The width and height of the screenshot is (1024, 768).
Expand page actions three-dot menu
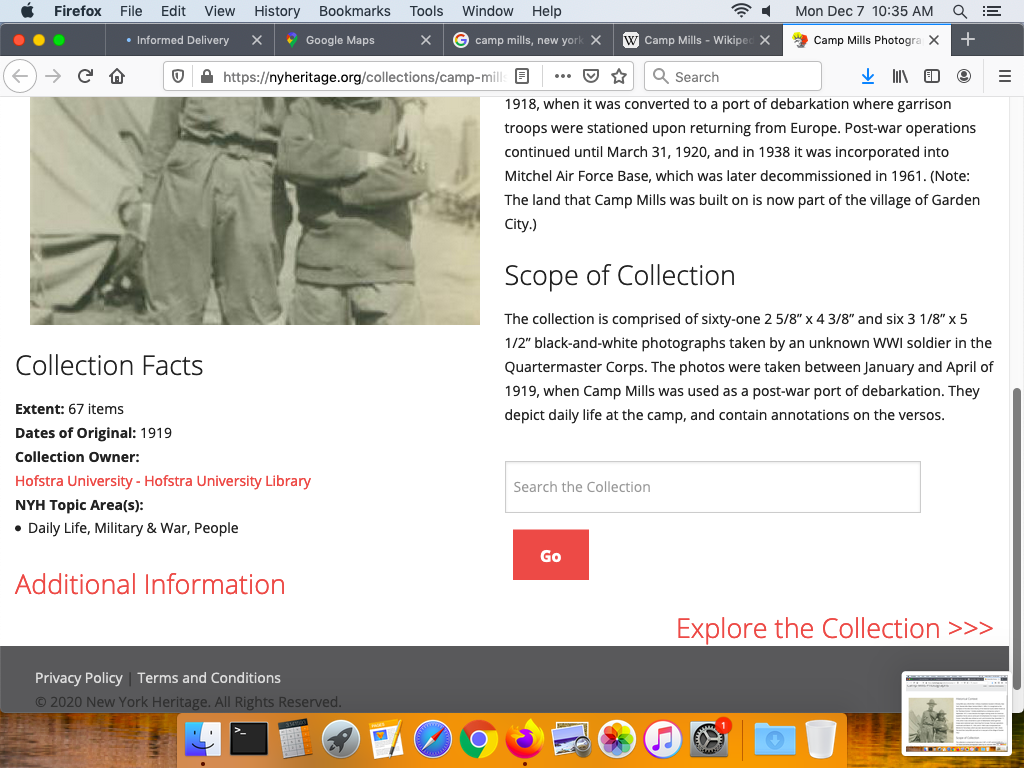562,77
